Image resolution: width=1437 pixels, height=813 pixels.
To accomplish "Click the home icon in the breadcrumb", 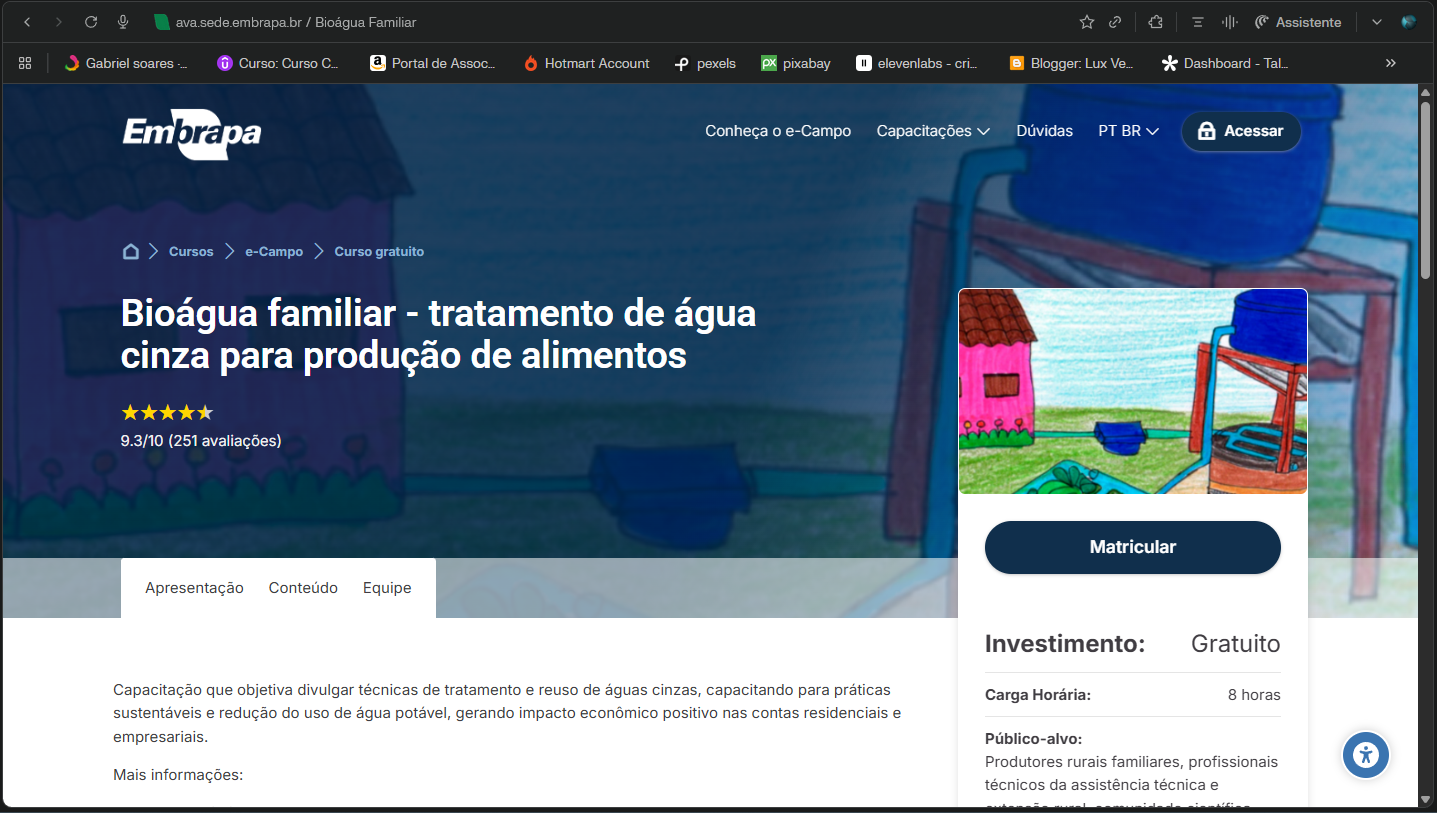I will tap(131, 251).
